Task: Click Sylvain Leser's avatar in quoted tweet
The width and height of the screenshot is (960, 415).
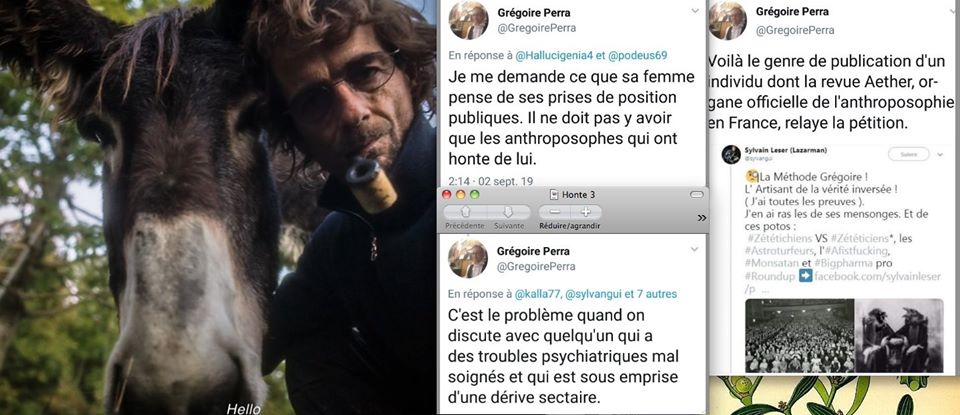Action: click(x=731, y=154)
